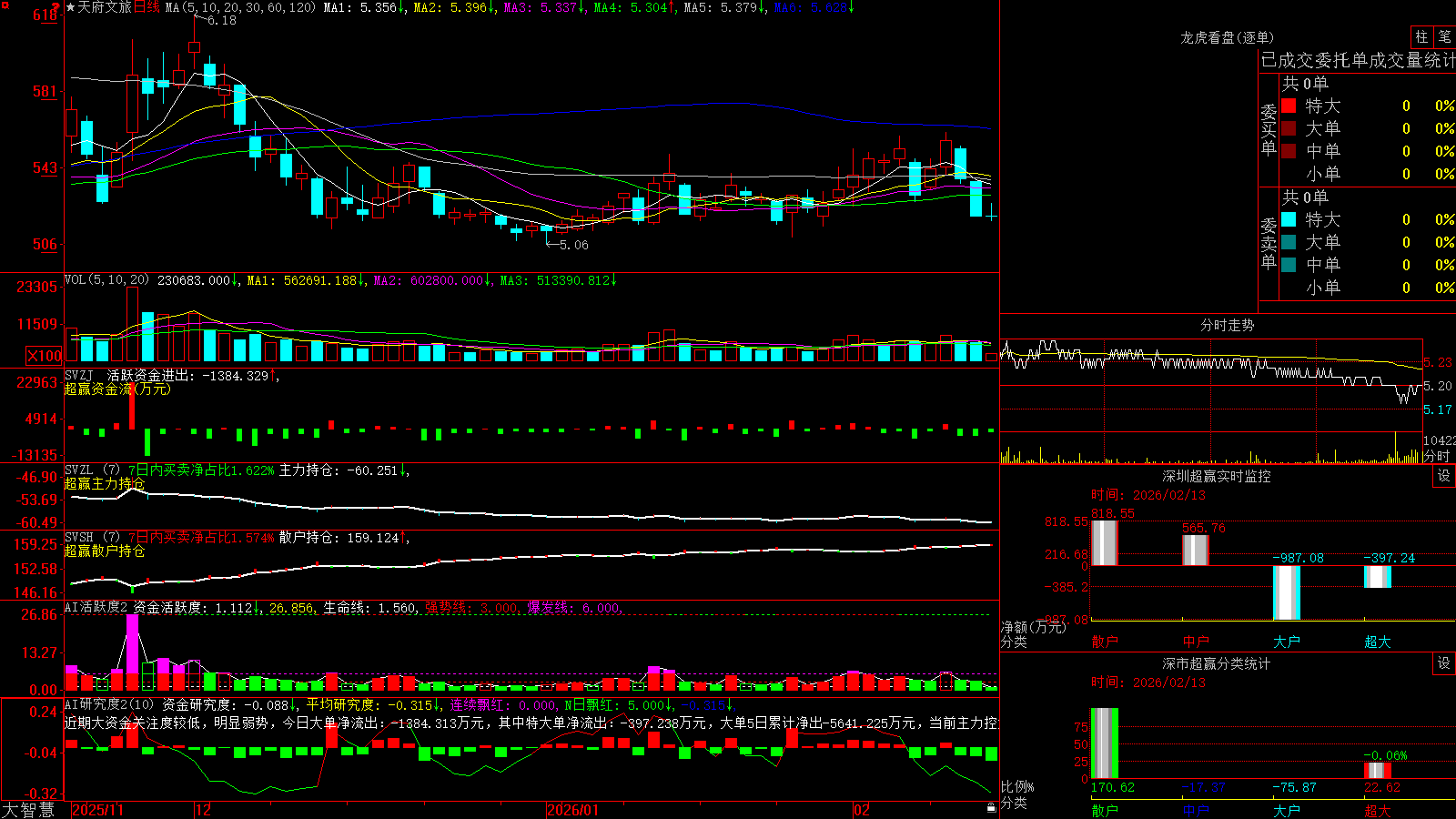This screenshot has height=819, width=1456.
Task: Click the 生命线: 1.560 label
Action: click(370, 607)
